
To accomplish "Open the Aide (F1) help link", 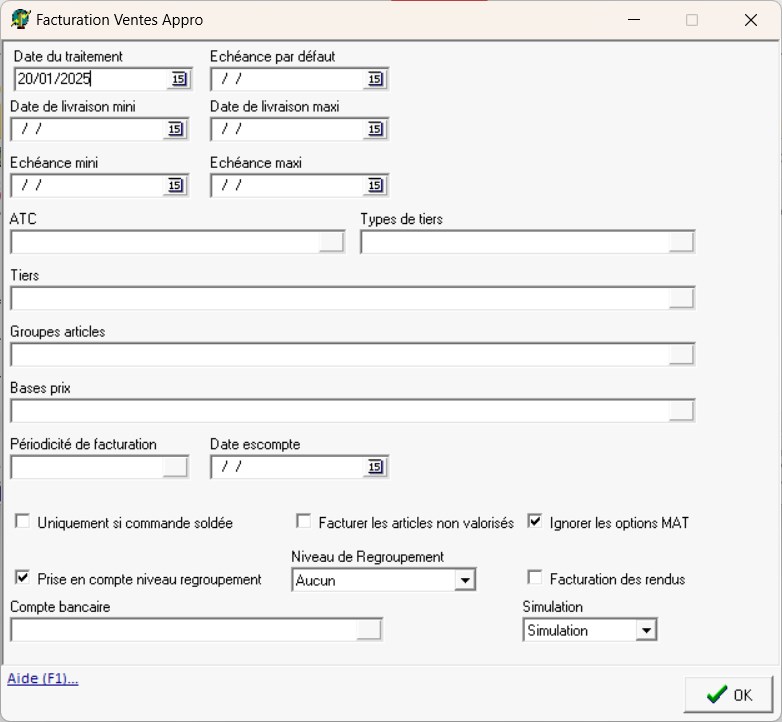I will (43, 679).
